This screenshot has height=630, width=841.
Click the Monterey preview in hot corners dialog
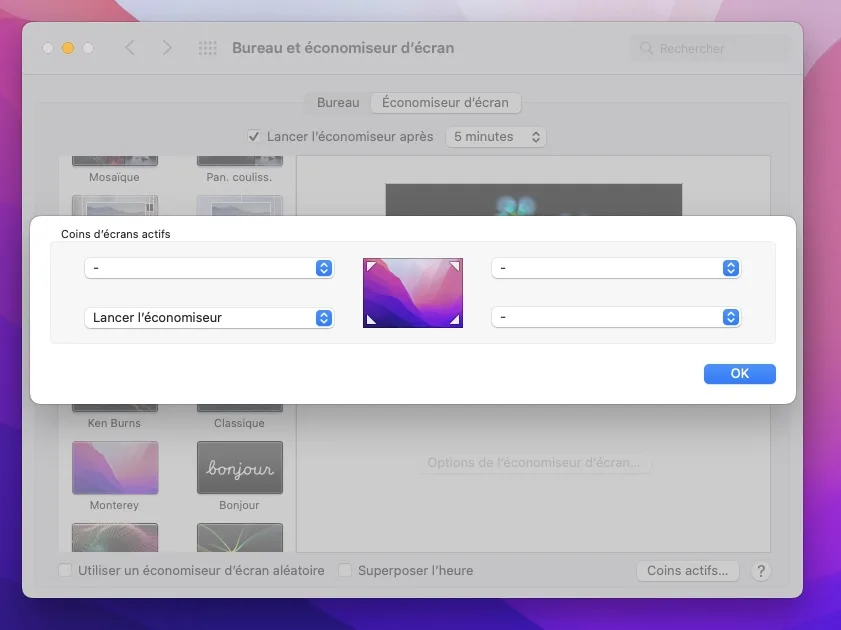coord(412,293)
